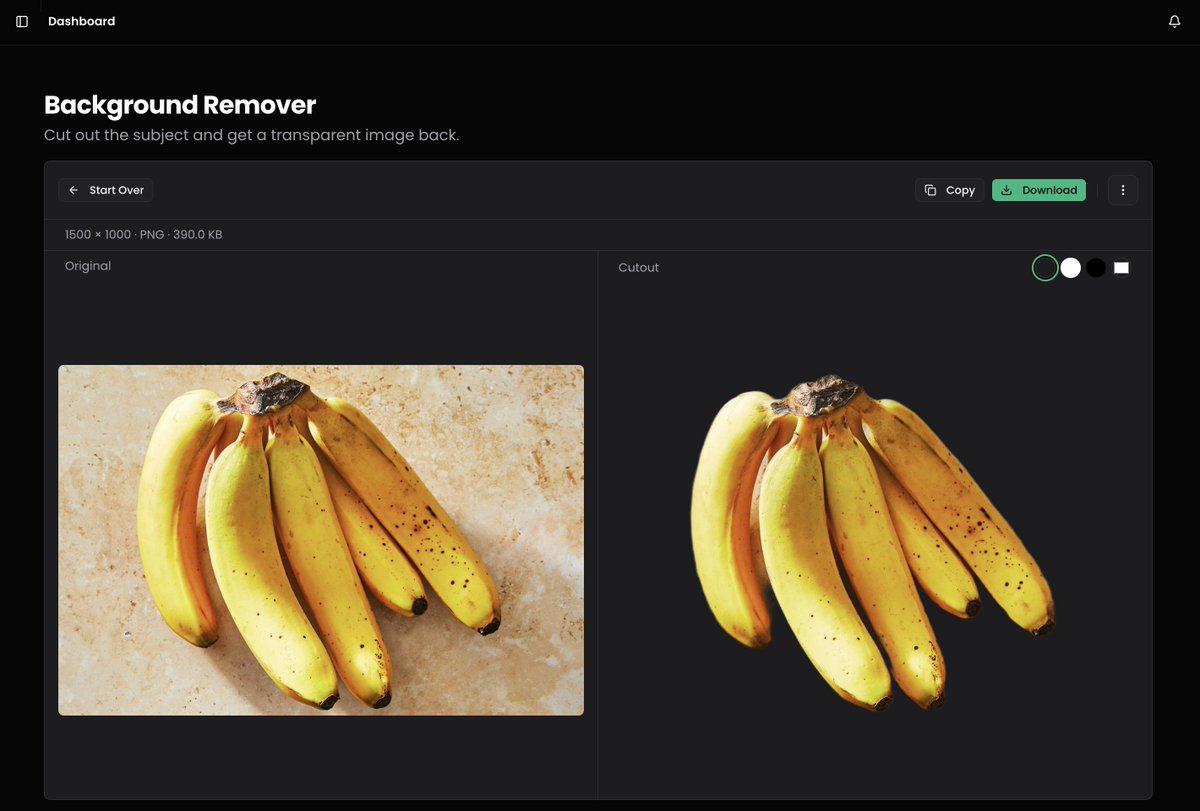The height and width of the screenshot is (811, 1200).
Task: Click the original banana photo
Action: [321, 540]
